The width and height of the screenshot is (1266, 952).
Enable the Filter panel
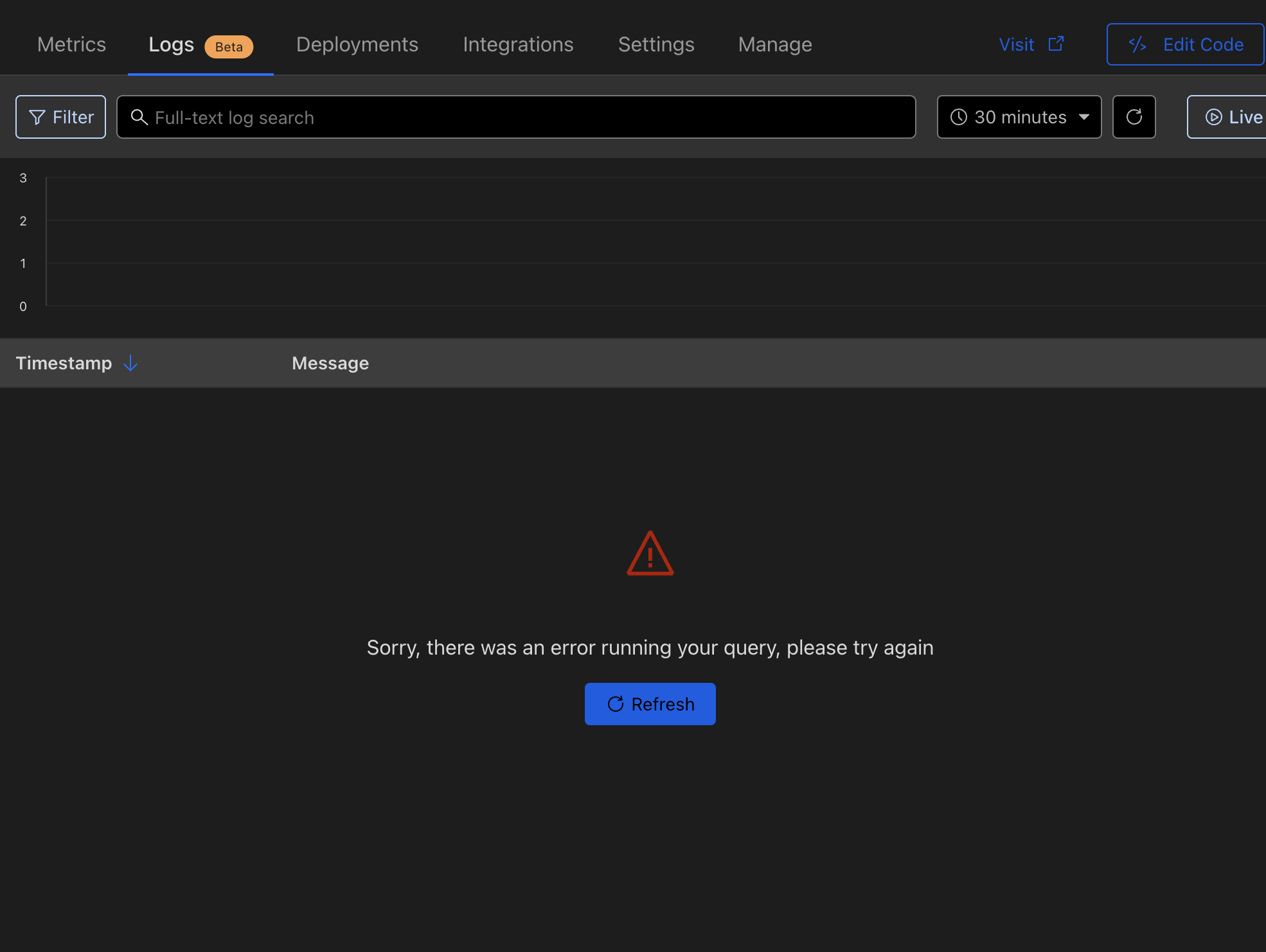pyautogui.click(x=60, y=117)
